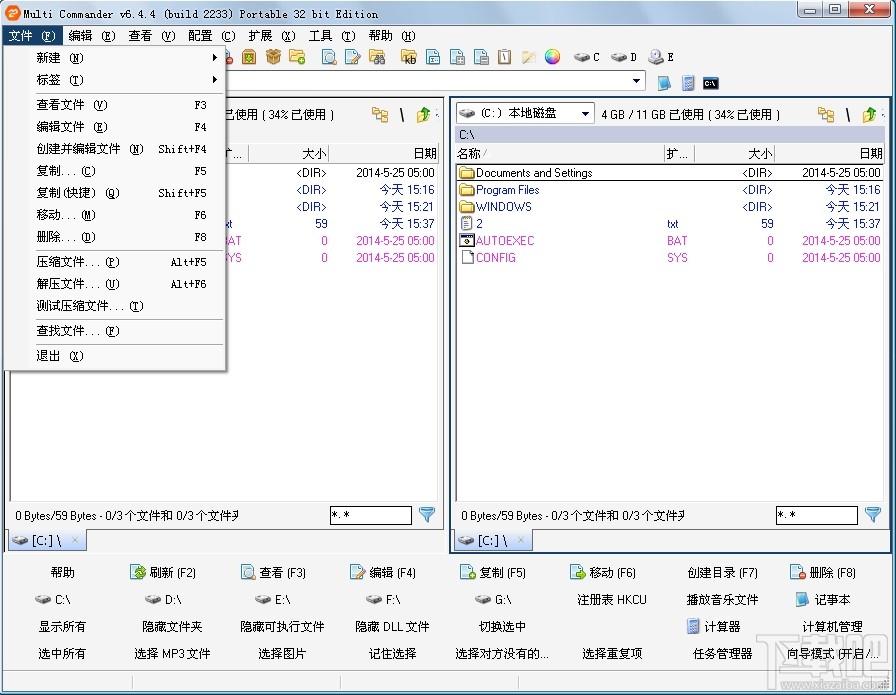This screenshot has width=896, height=695.
Task: Open the rainbow color picker toolbar icon
Action: (x=554, y=57)
